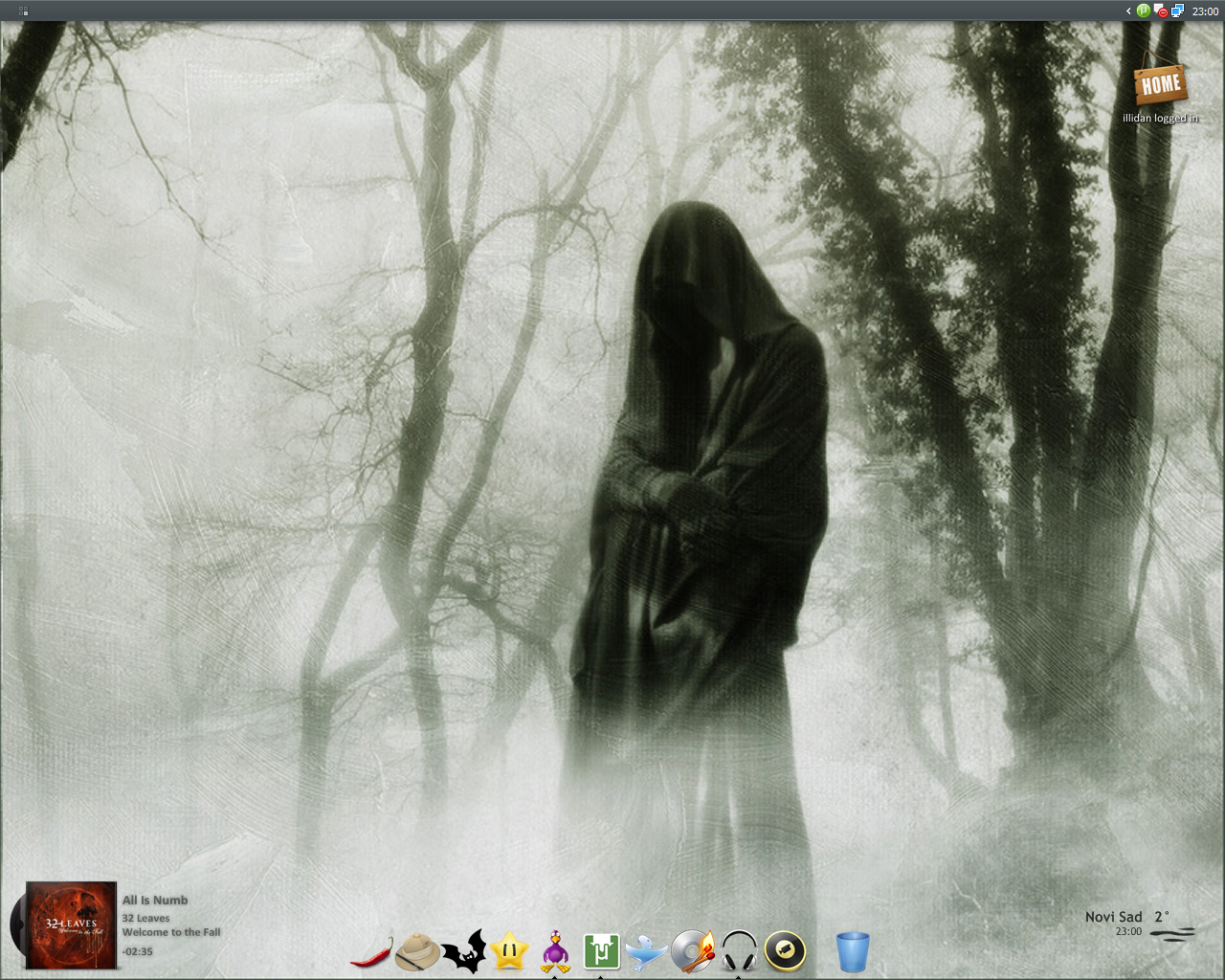
Task: Click the "Welcome to the Fall" album name
Action: 171,932
